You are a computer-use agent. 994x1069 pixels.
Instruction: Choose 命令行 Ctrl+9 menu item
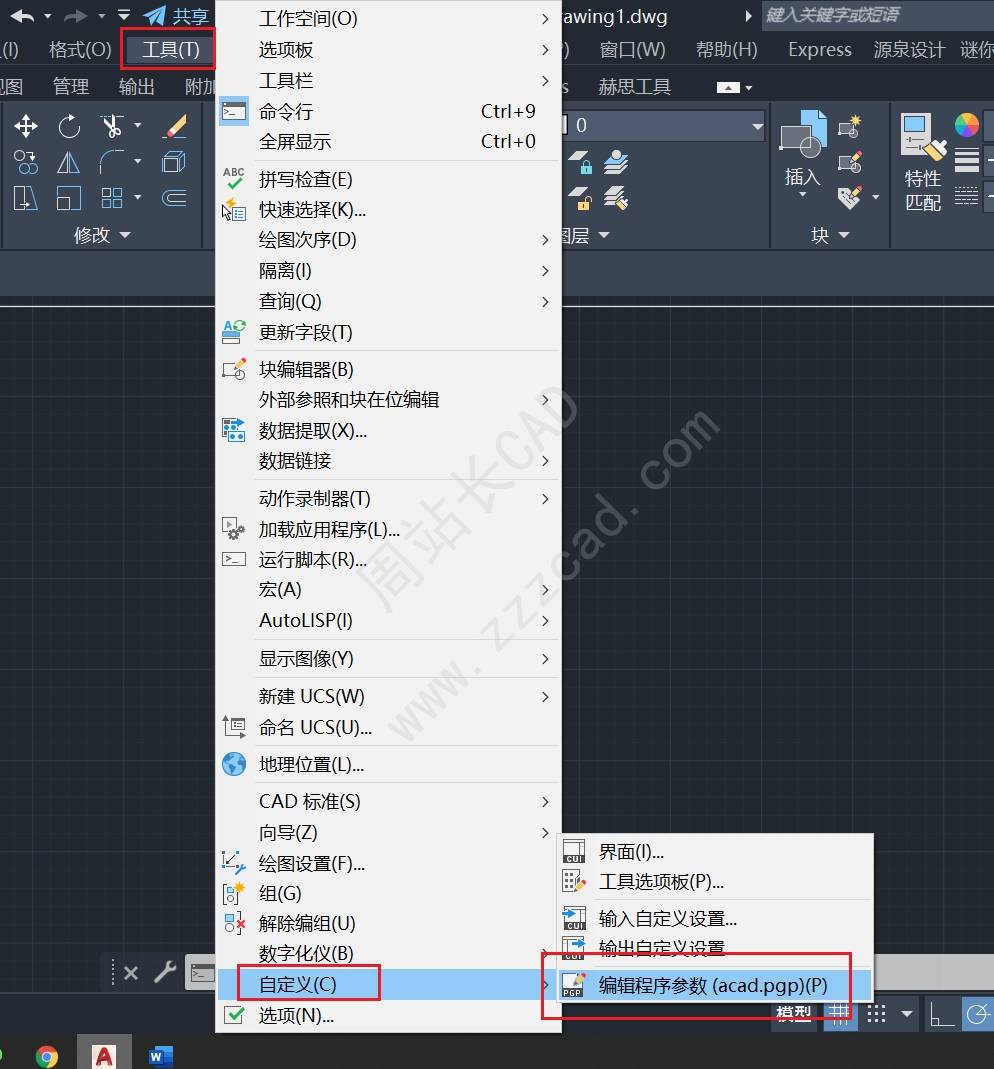pos(389,111)
